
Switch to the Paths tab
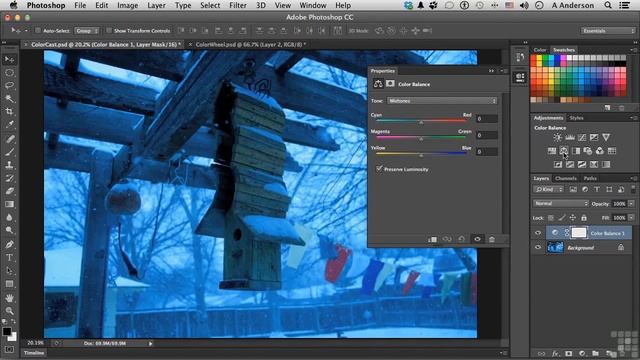[x=590, y=178]
